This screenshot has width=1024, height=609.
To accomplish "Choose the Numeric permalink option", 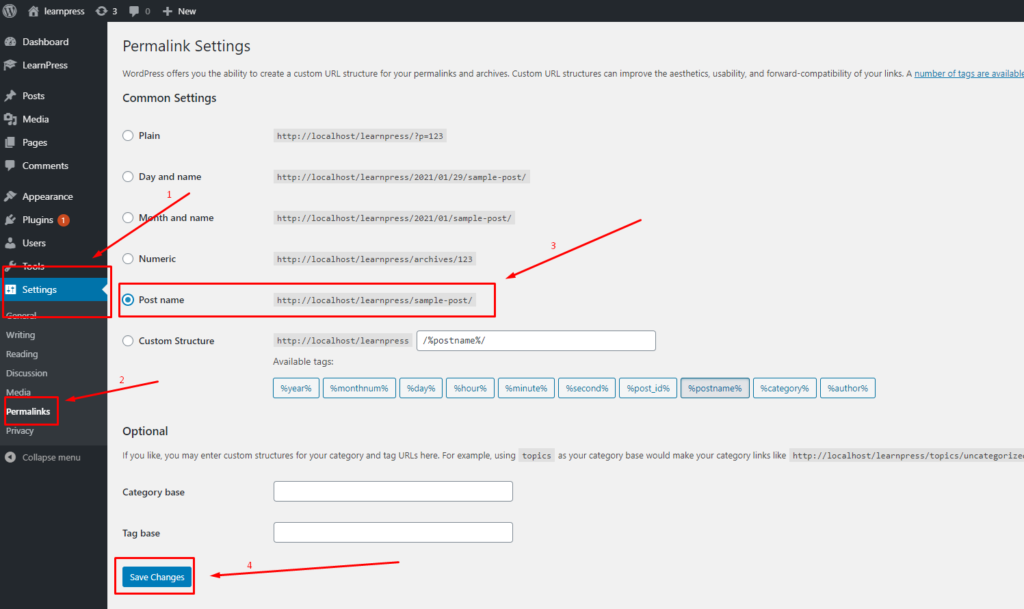I will tap(128, 259).
